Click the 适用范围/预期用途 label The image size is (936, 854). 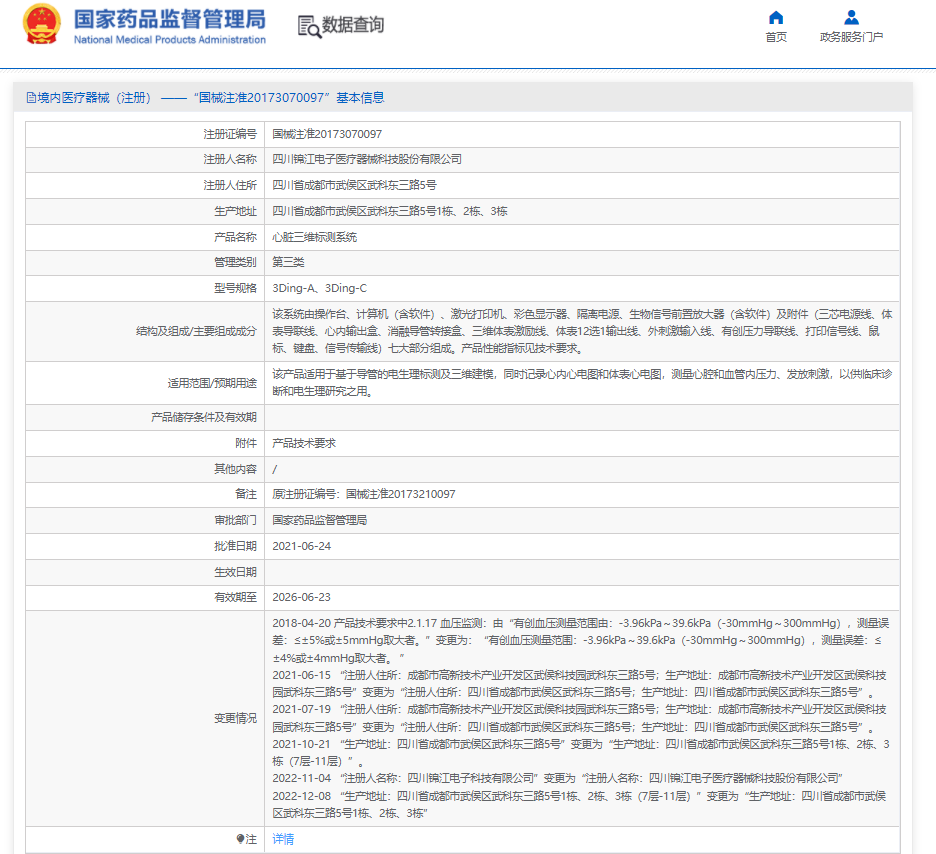(212, 383)
